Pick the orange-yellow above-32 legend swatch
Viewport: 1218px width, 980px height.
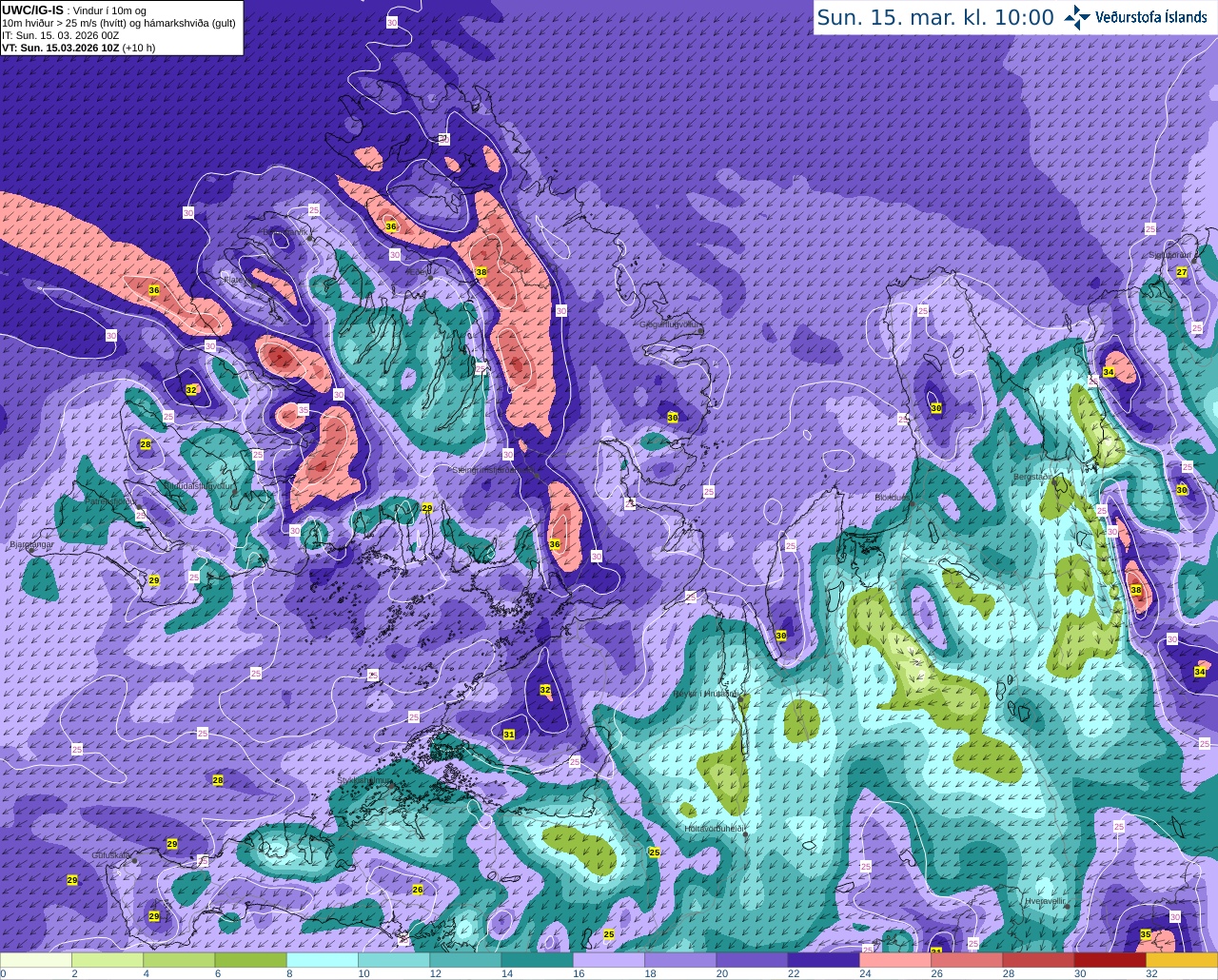pos(1182,960)
